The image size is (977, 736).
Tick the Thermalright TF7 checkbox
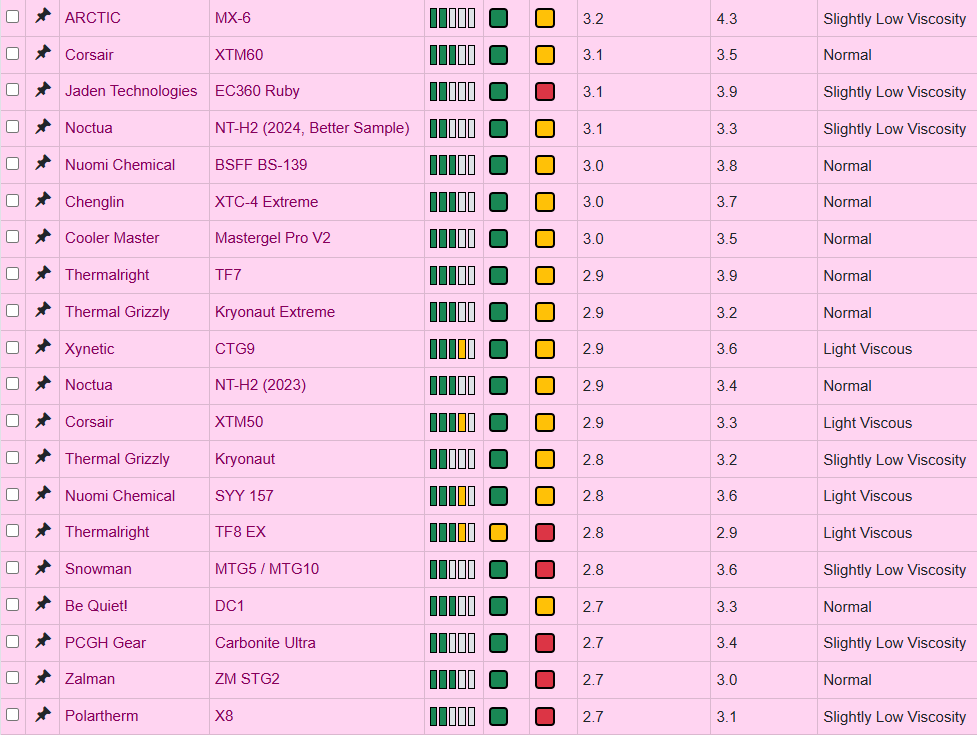[12, 274]
